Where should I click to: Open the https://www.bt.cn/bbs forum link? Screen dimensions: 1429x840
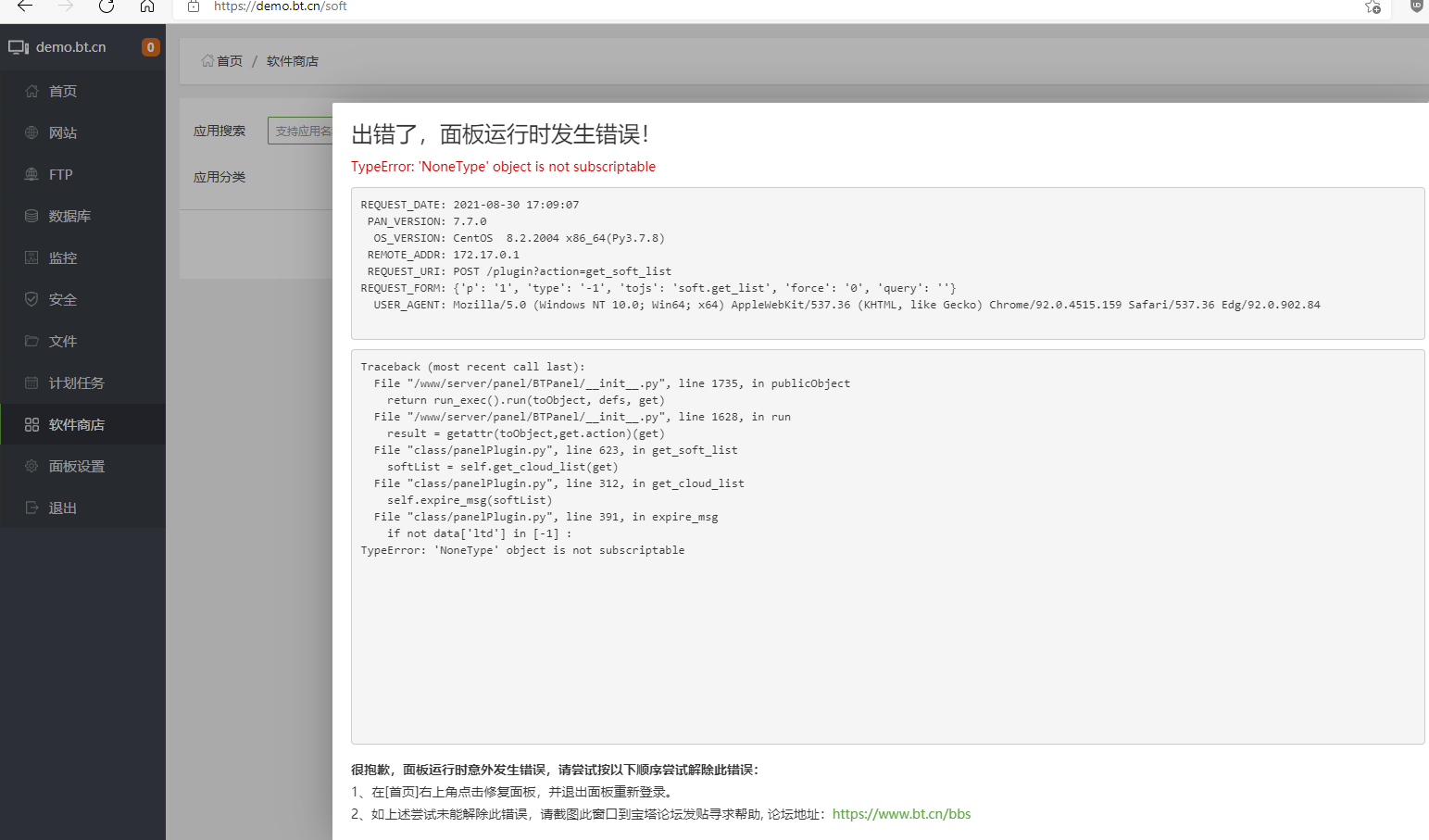pyautogui.click(x=902, y=814)
